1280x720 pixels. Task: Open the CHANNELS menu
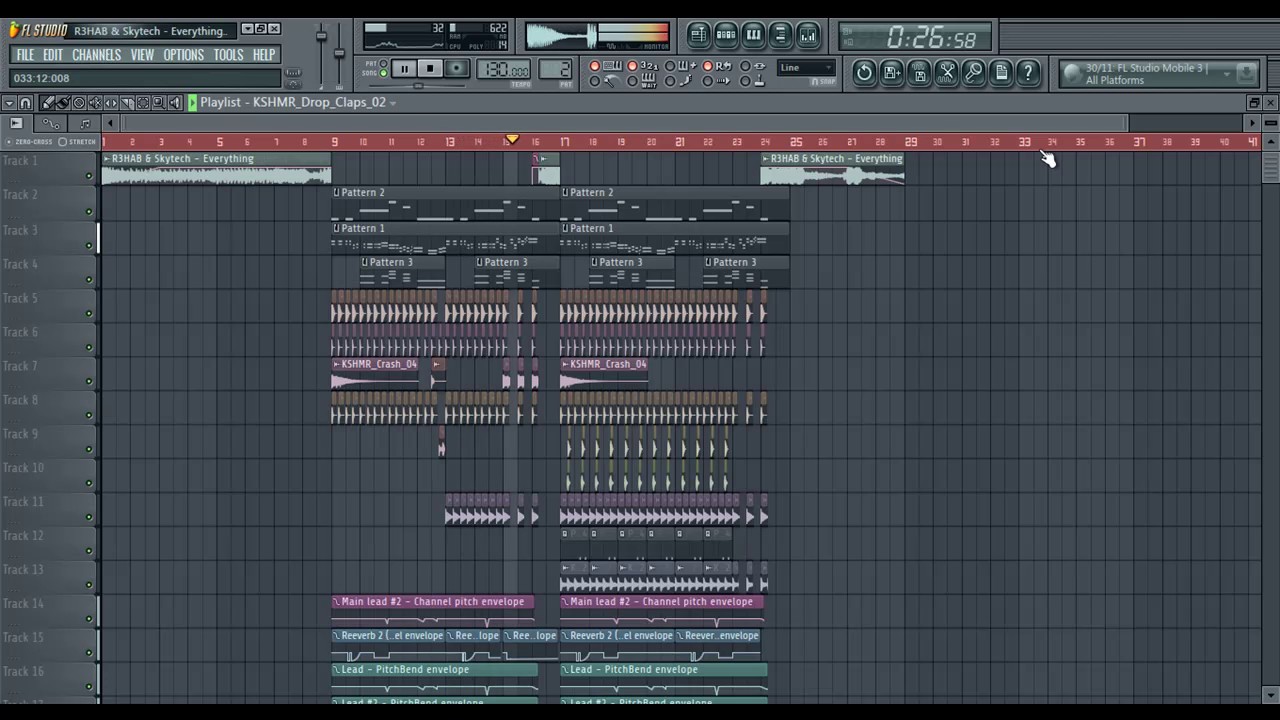coord(97,55)
